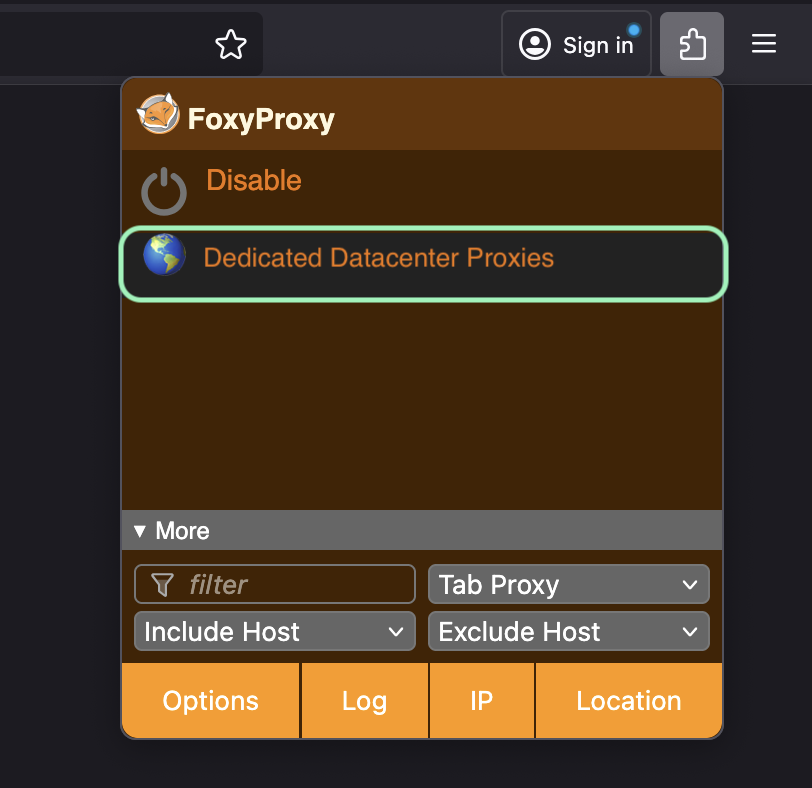Open the hamburger application menu
The image size is (812, 788).
(764, 44)
